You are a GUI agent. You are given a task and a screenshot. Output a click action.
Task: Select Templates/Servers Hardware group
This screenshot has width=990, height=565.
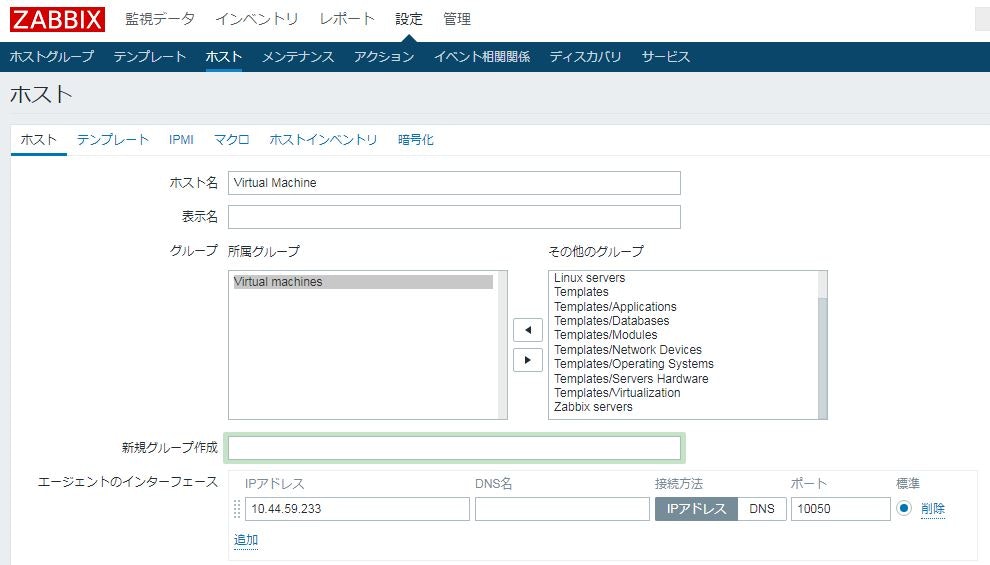631,379
